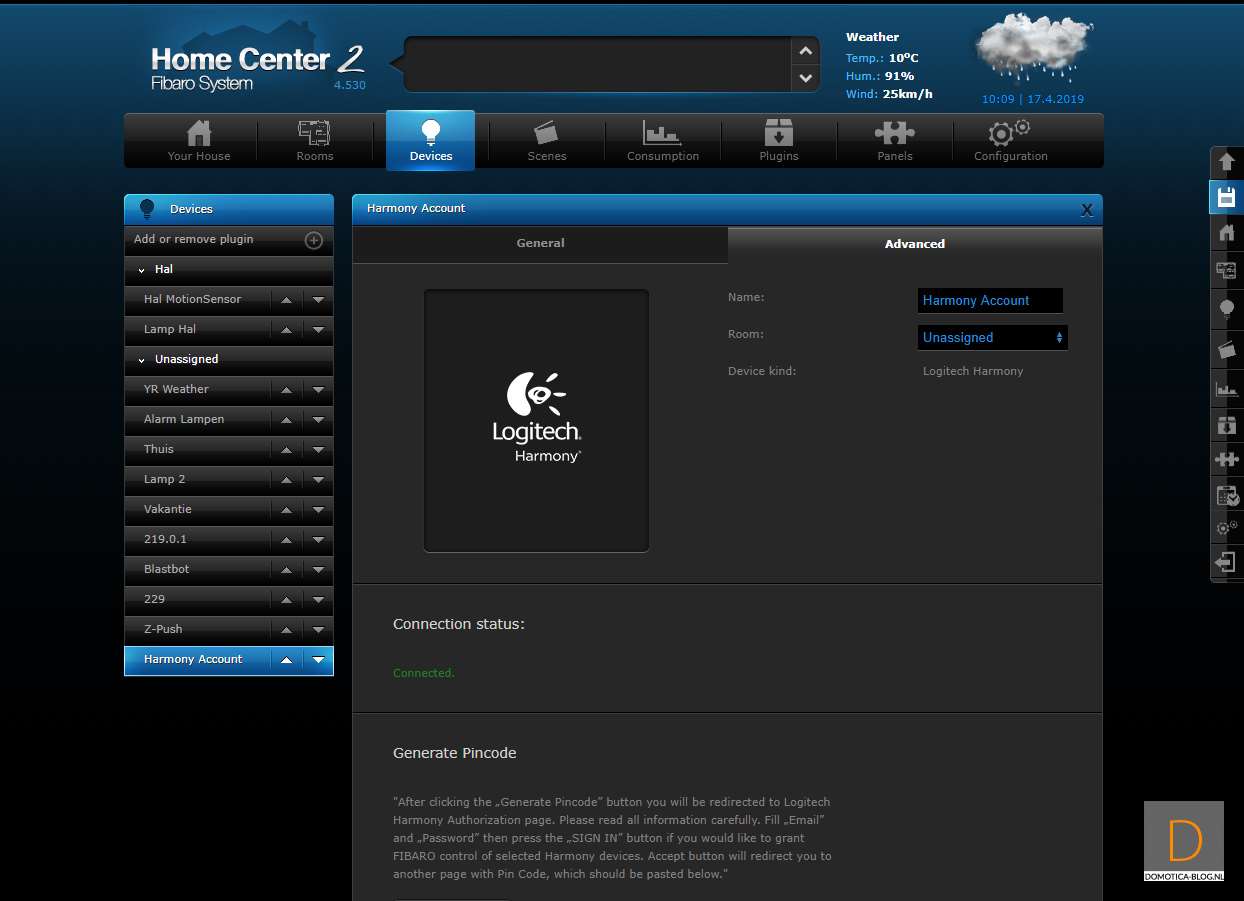The height and width of the screenshot is (901, 1244).
Task: Click the save disk icon in right sidebar
Action: (1226, 197)
